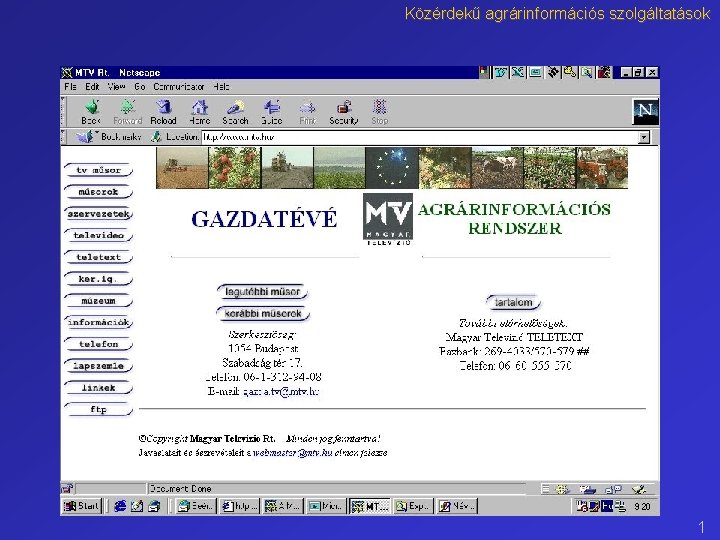This screenshot has width=720, height=540.
Task: Click the legutóbbi műsor button
Action: click(x=262, y=292)
